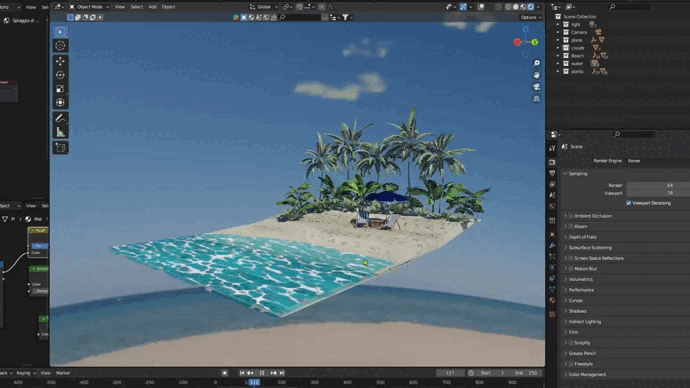Screen dimensions: 690x388
Task: Enable the Motion Blur checkbox
Action: coord(571,269)
